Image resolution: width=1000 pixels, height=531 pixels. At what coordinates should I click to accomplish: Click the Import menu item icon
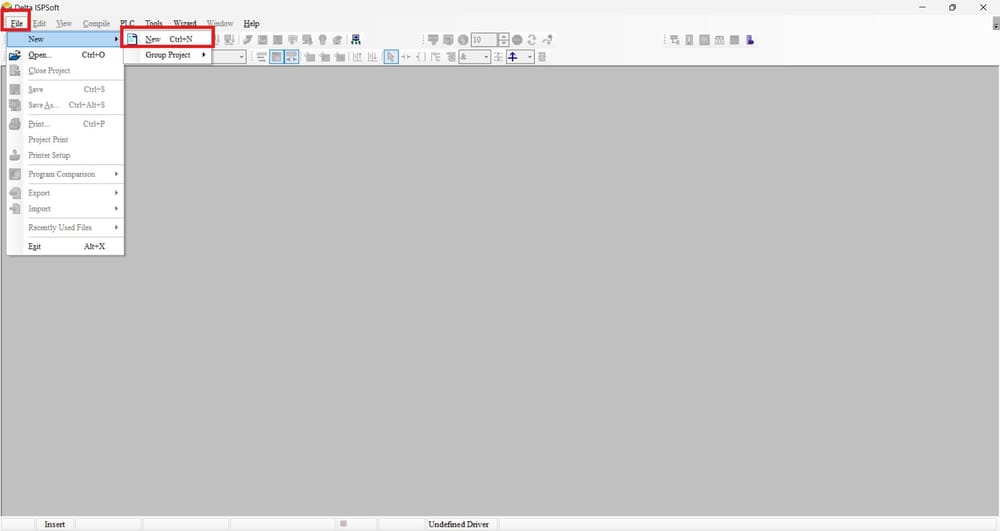pyautogui.click(x=15, y=209)
